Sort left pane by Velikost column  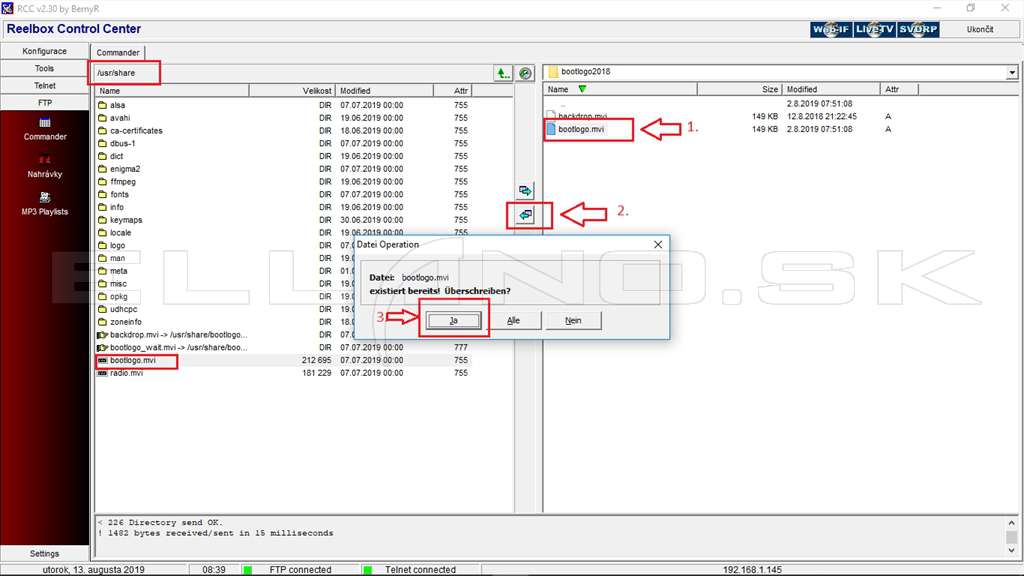[x=291, y=91]
